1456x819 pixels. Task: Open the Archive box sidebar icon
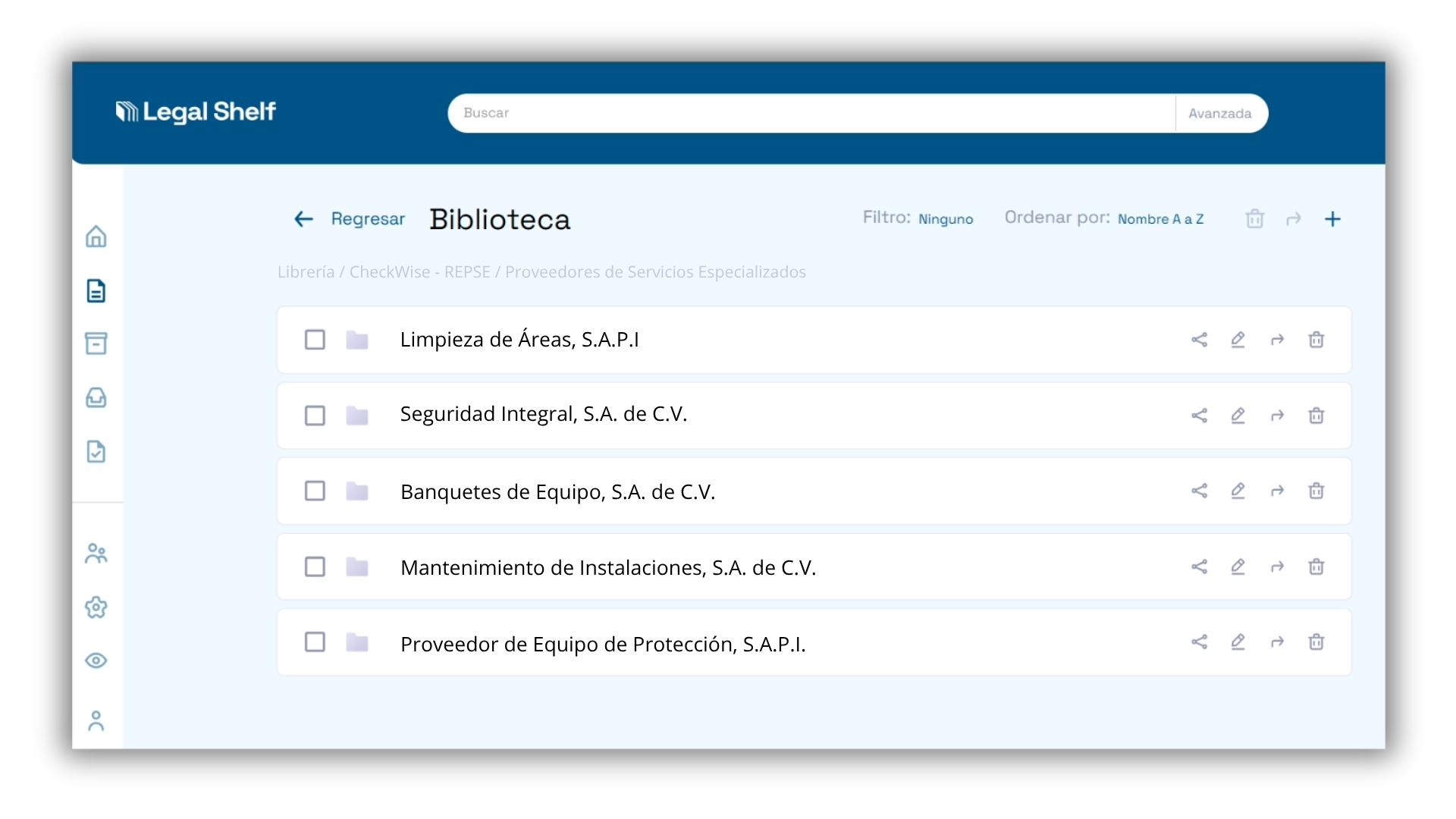(x=96, y=344)
